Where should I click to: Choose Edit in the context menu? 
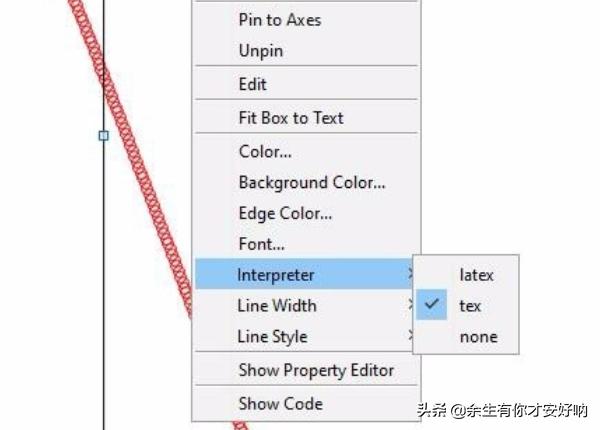coord(253,84)
